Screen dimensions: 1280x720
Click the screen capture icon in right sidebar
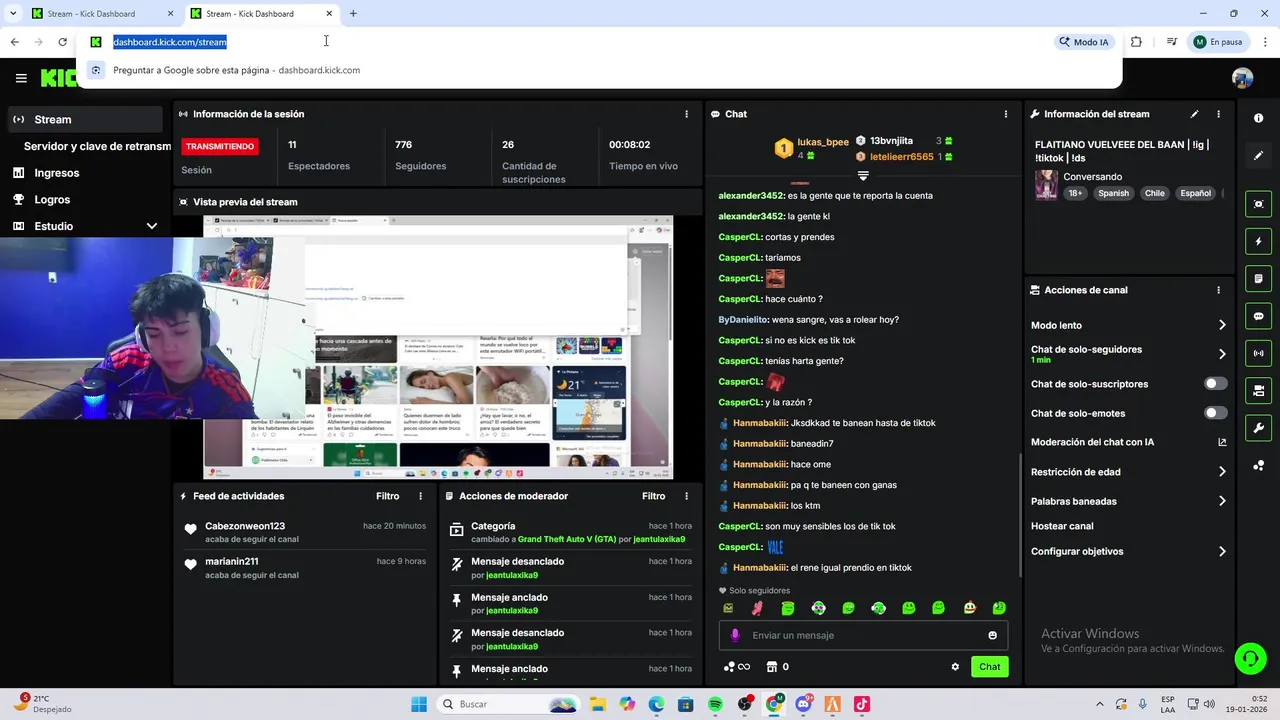[1258, 204]
